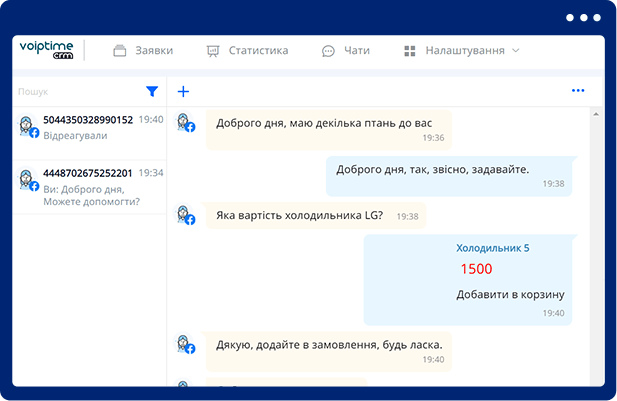Select the reply 'Доброго дня, так, звісно, задавайте.'
This screenshot has width=617, height=401.
click(x=449, y=176)
